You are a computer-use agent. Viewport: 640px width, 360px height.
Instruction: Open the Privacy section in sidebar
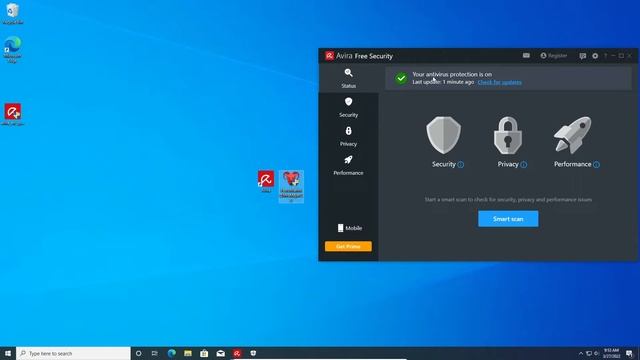pos(348,136)
